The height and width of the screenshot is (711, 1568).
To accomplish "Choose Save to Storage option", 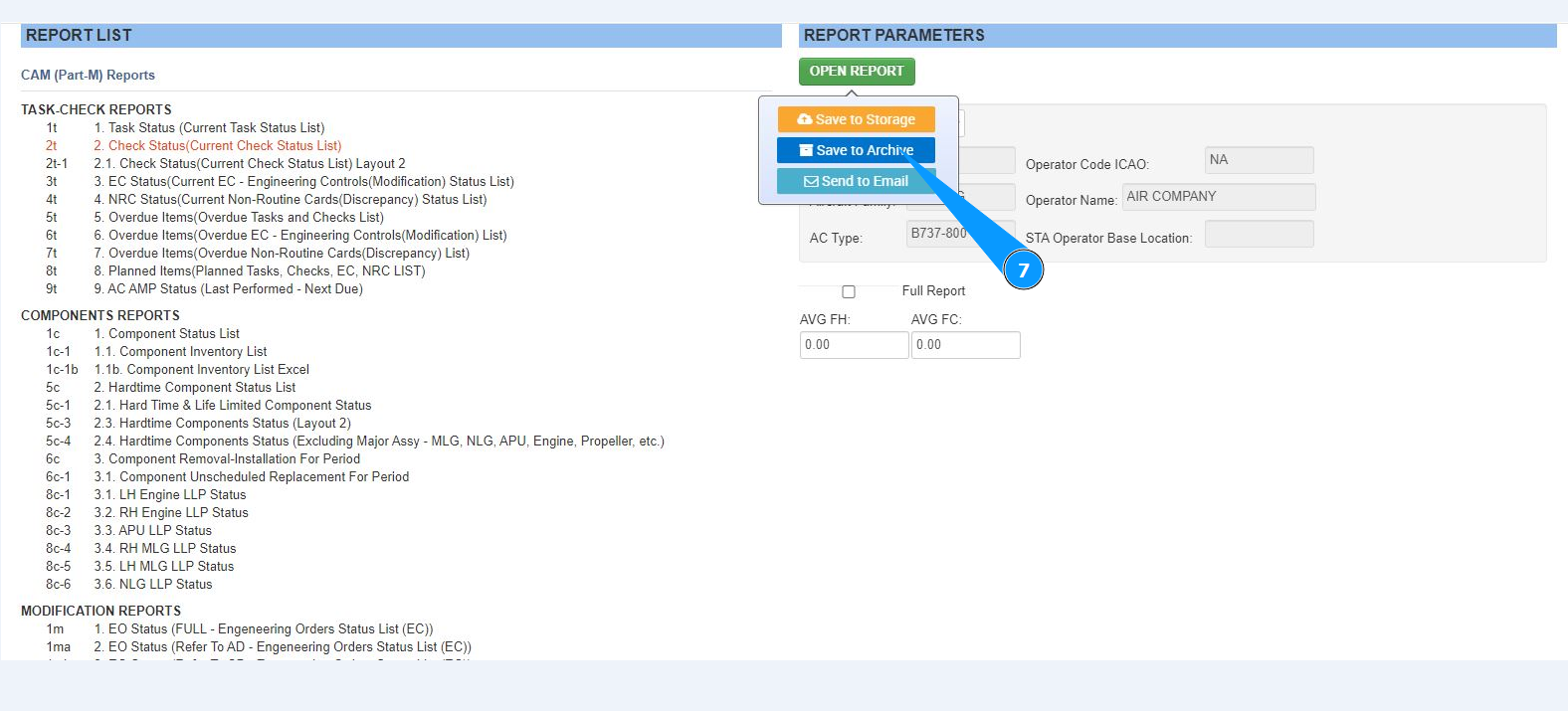I will [x=856, y=119].
